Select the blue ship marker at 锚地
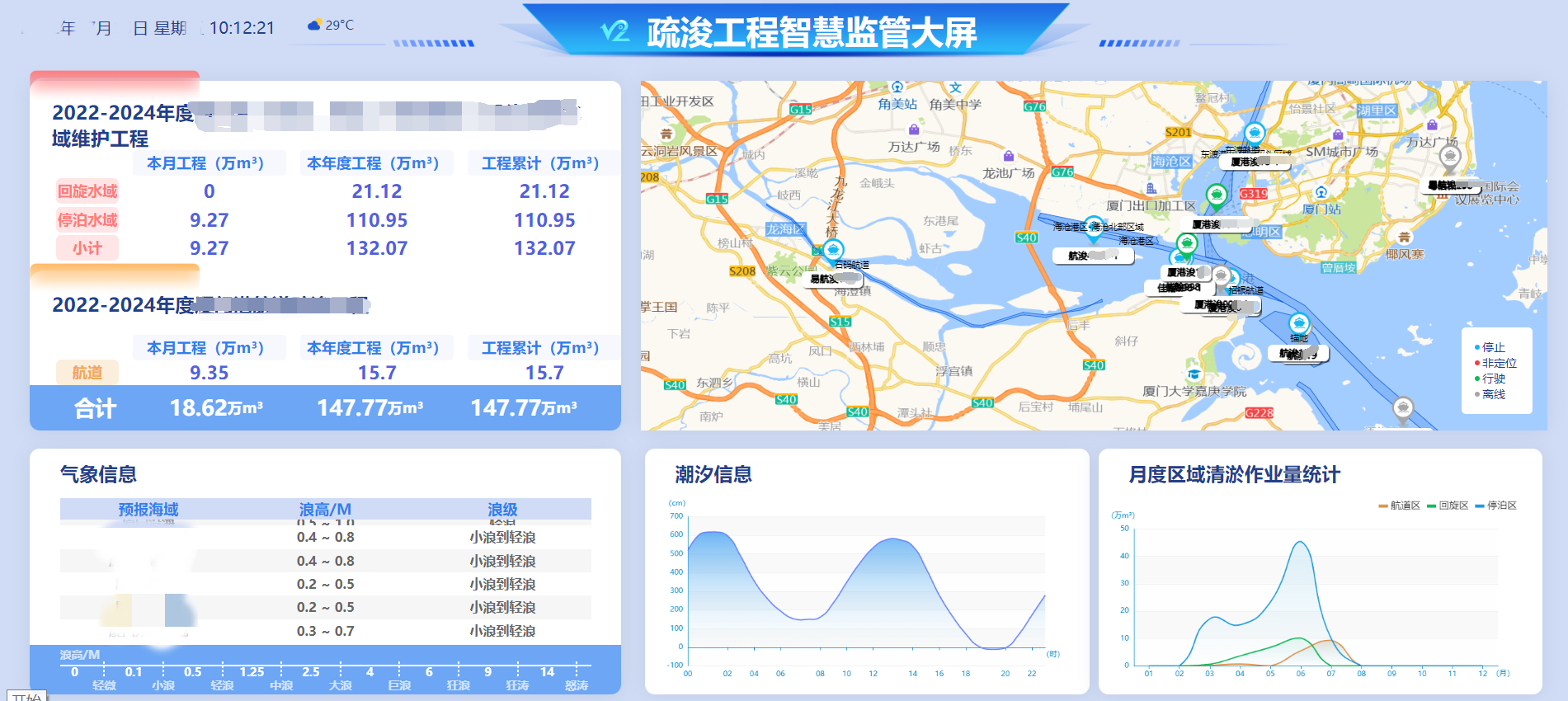1568x701 pixels. 1299,324
